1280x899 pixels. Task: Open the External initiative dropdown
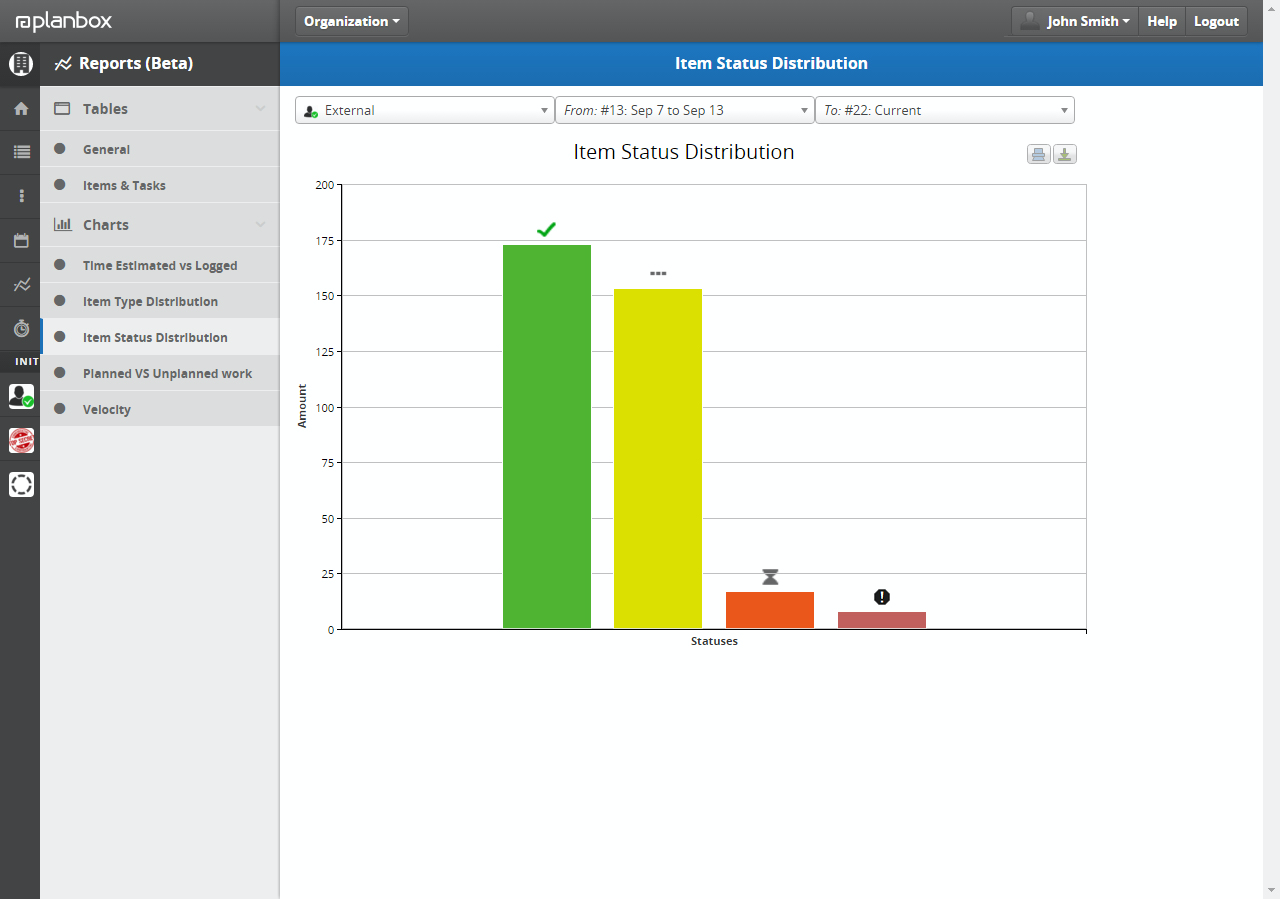click(425, 110)
